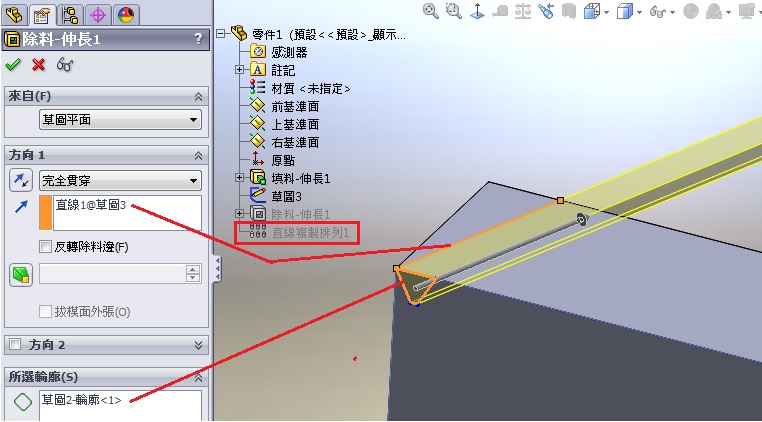This screenshot has height=422, width=762.
Task: Click the Zoom to Area icon
Action: tap(454, 11)
